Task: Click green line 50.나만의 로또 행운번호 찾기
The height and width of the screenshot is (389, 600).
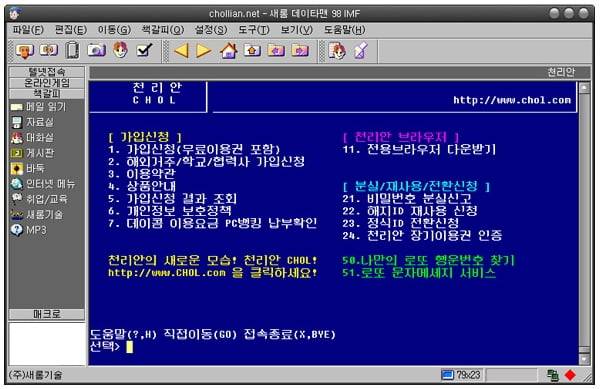Action: pyautogui.click(x=428, y=260)
